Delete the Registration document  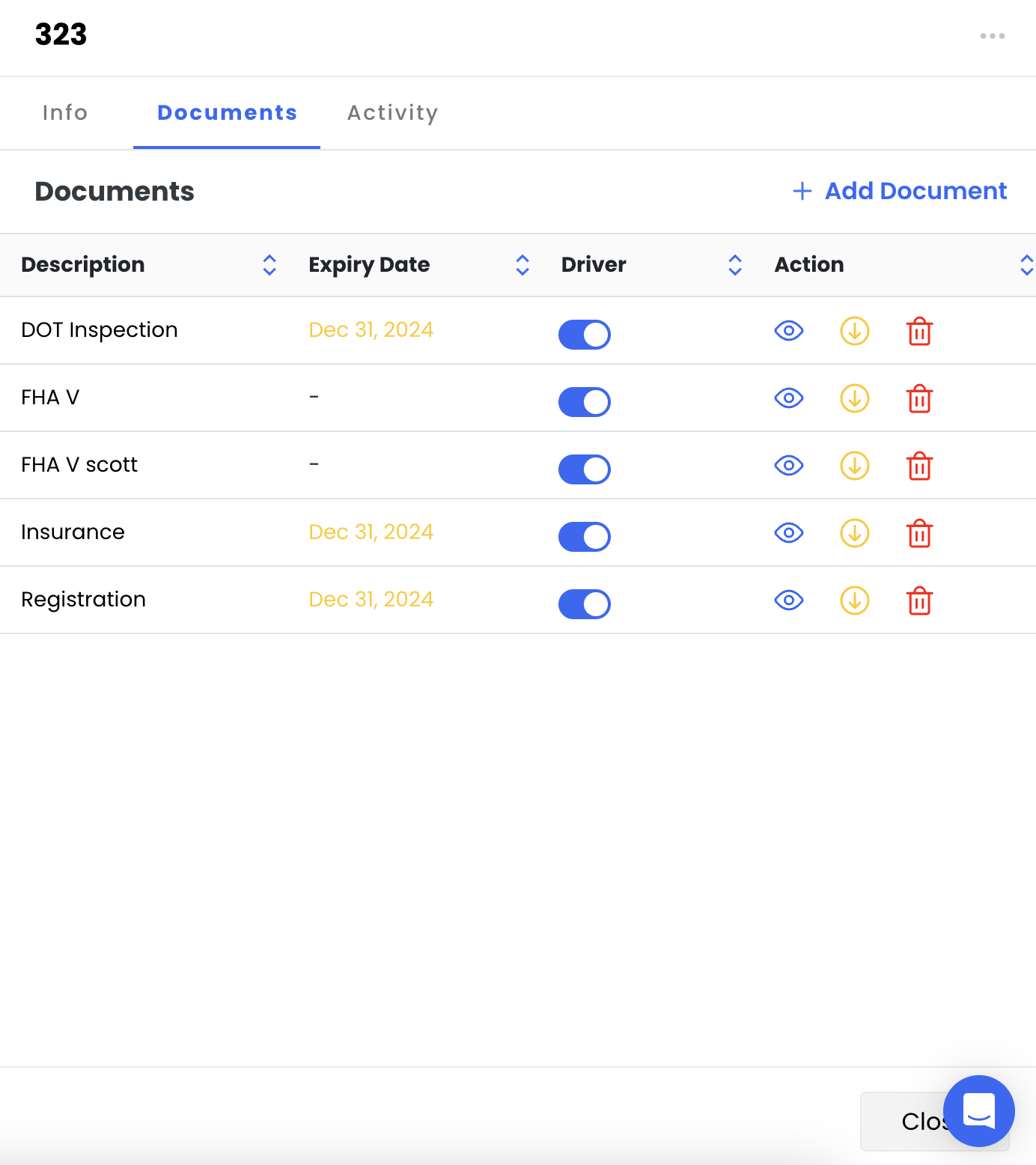tap(919, 600)
